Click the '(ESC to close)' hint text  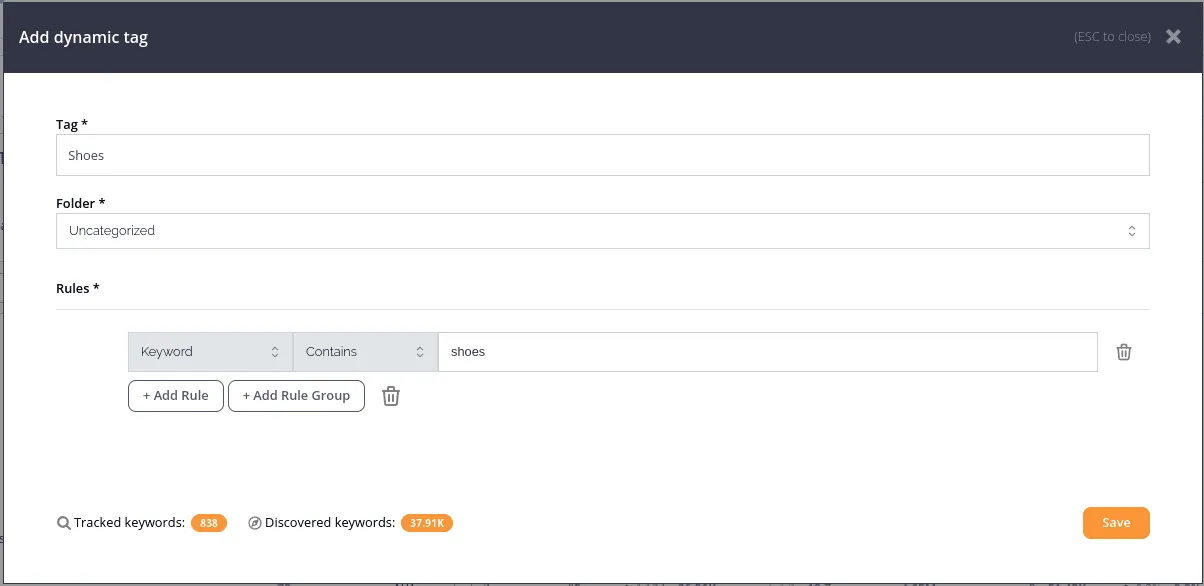[1112, 37]
